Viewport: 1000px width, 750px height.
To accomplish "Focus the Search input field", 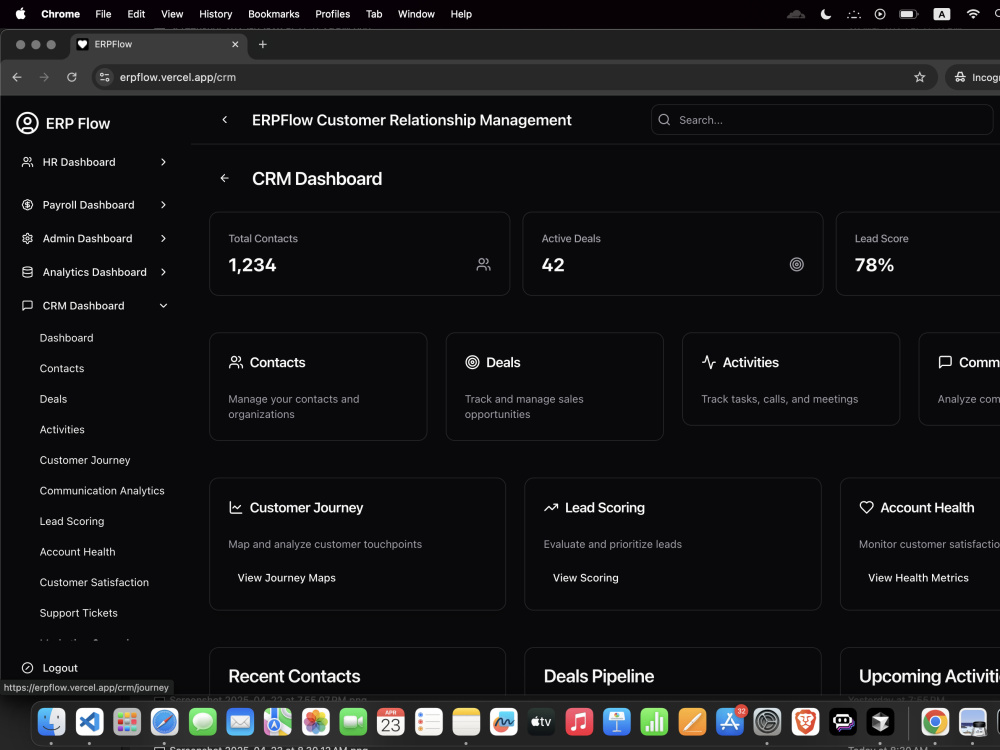I will [821, 120].
